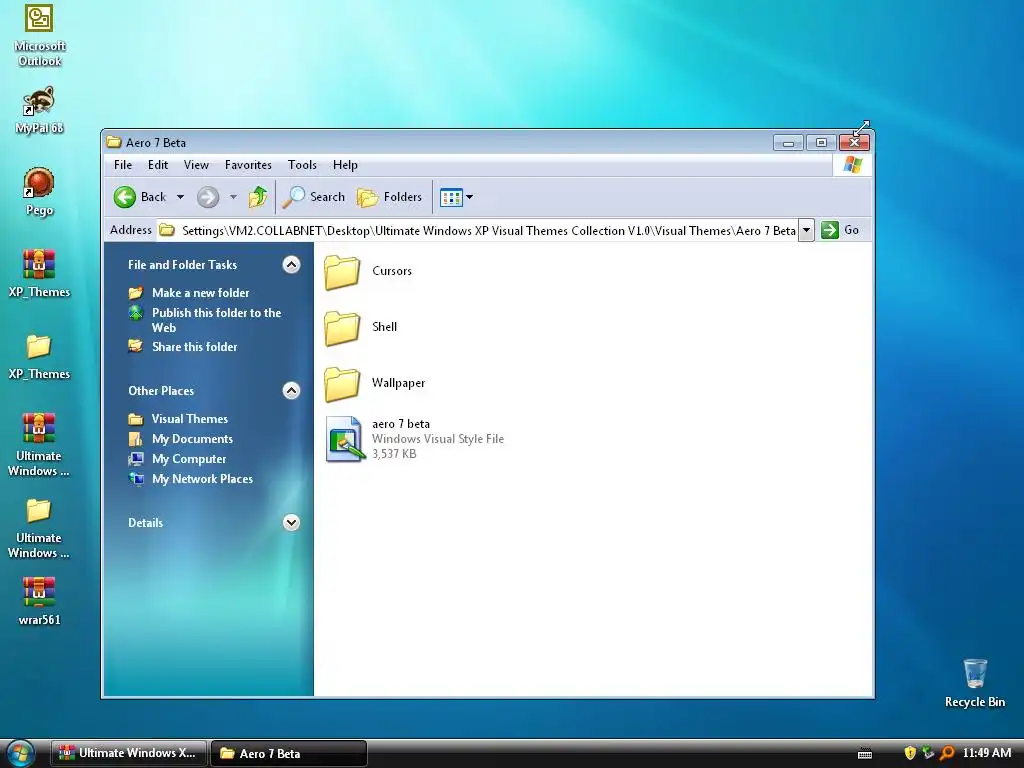
Task: Go up one folder level icon
Action: pos(258,197)
